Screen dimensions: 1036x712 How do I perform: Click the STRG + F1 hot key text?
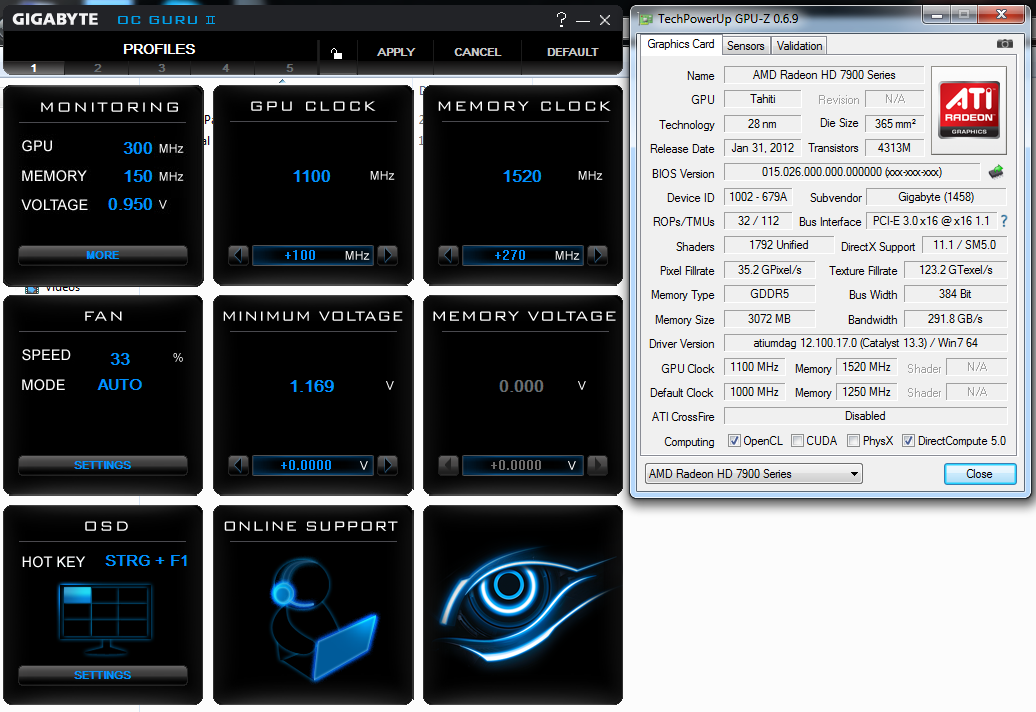click(146, 561)
